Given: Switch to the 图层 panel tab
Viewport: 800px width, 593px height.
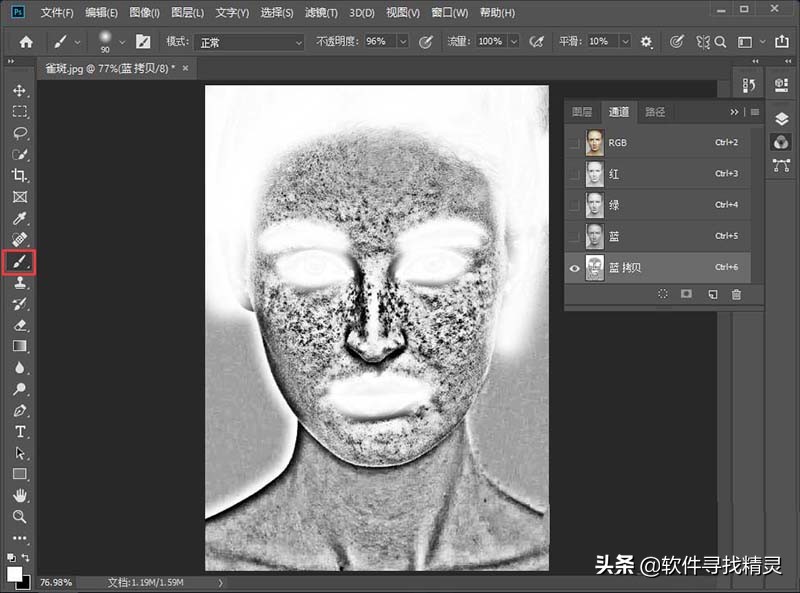Looking at the screenshot, I should 582,112.
